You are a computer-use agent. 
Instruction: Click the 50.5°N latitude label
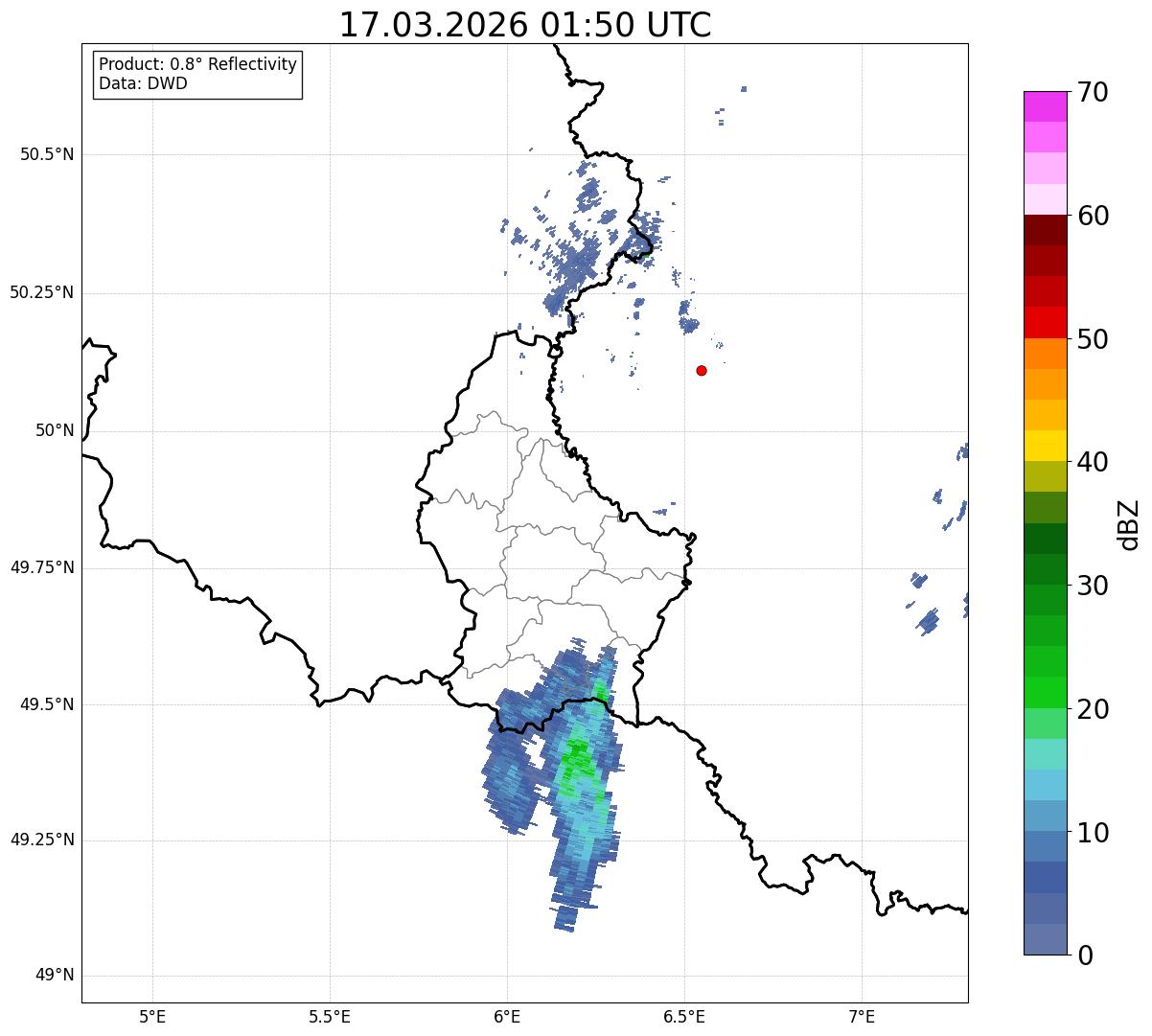pyautogui.click(x=47, y=154)
